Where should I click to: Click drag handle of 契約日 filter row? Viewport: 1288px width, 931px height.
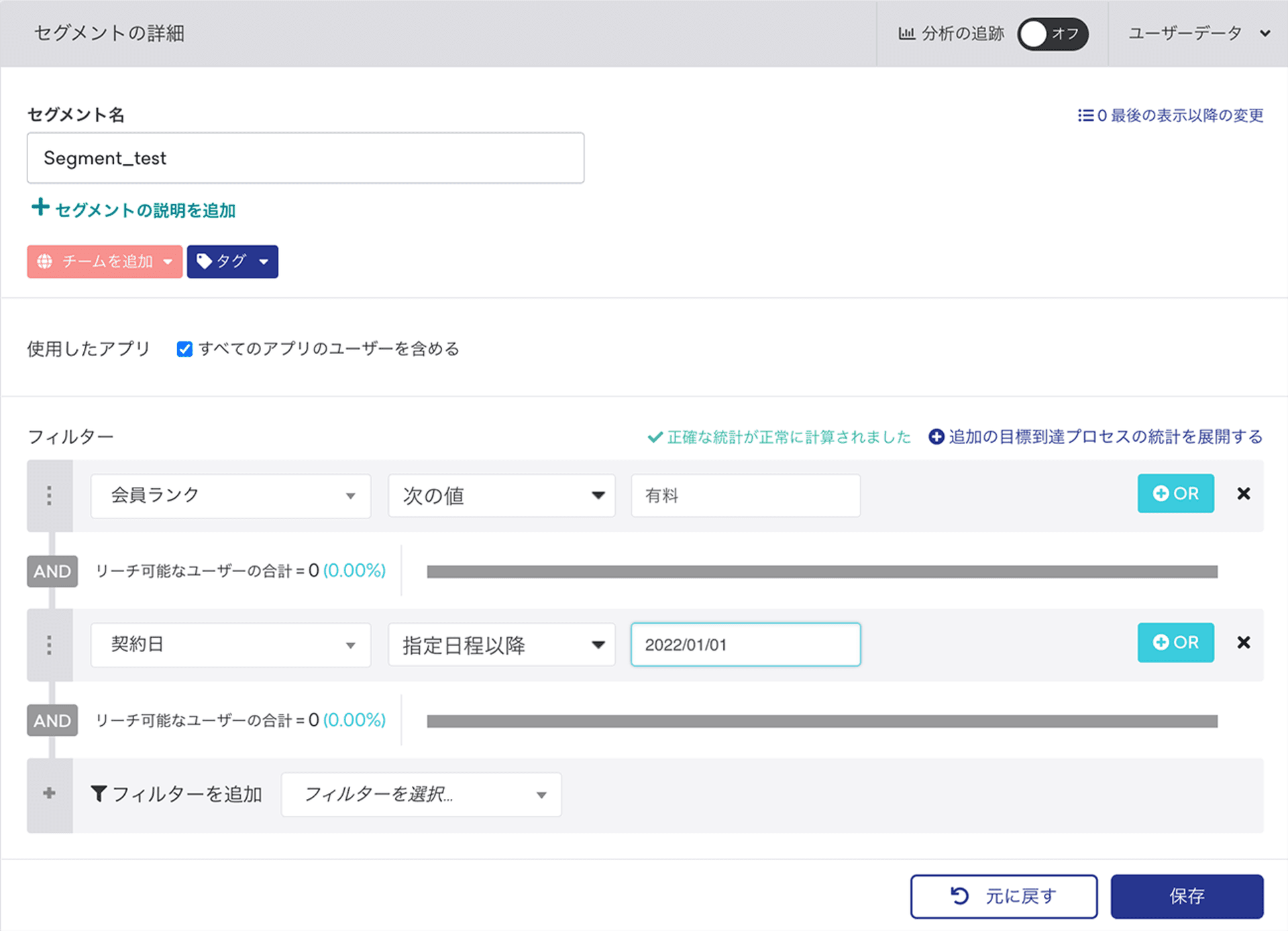click(49, 645)
